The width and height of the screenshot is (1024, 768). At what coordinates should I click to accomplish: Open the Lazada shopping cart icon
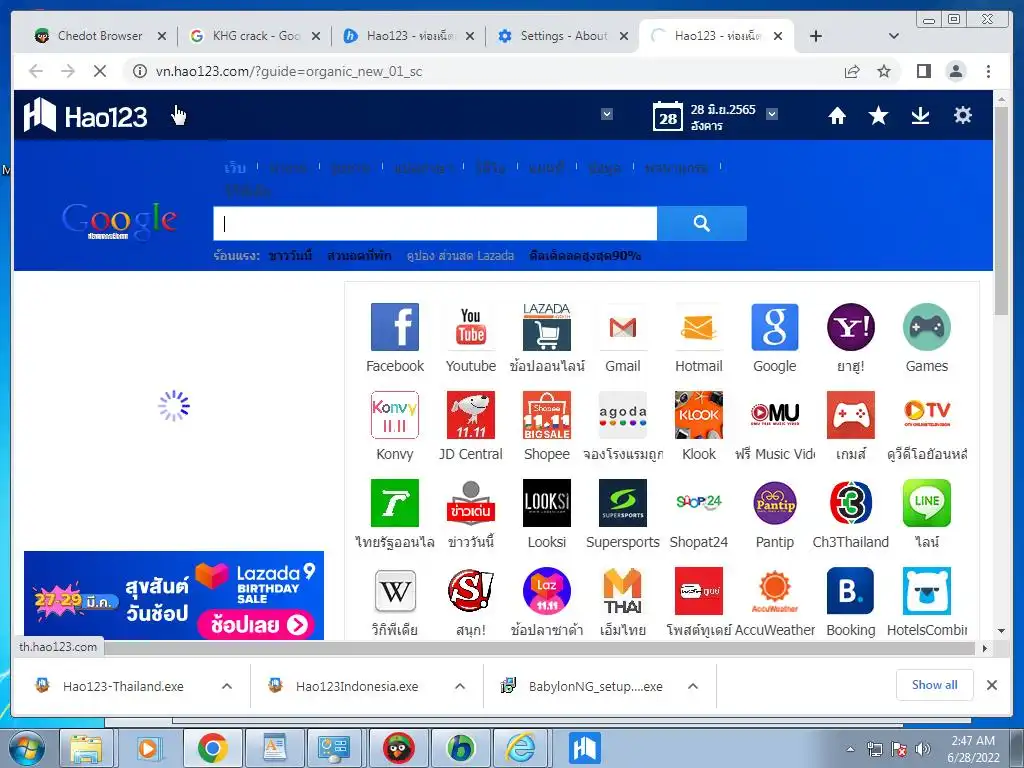(547, 327)
